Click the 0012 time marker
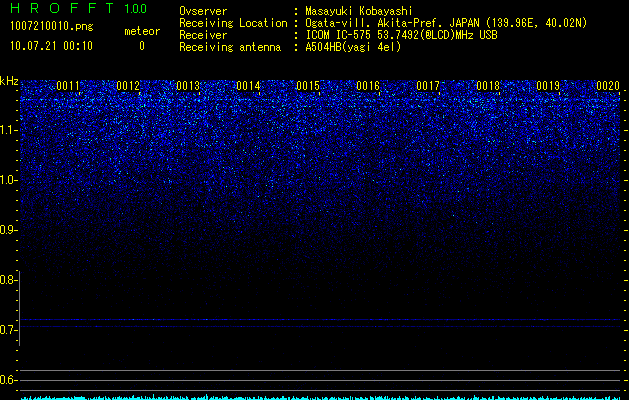This screenshot has height=400, width=629. [x=128, y=86]
